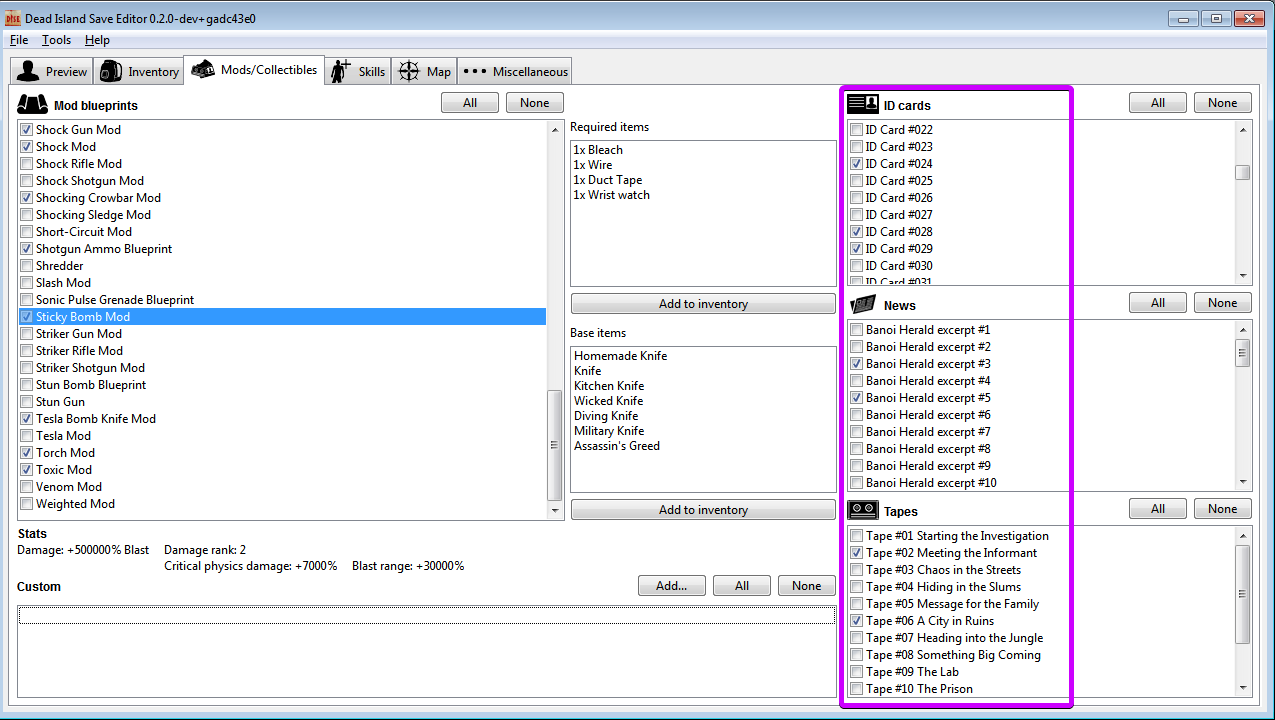Open the Tools menu
This screenshot has height=720, width=1275.
pyautogui.click(x=56, y=40)
